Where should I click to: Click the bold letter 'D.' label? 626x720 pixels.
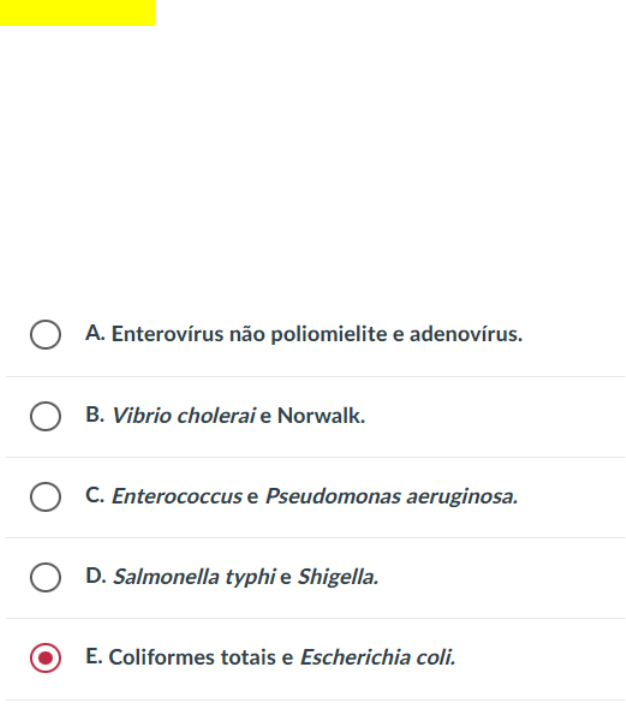(96, 577)
